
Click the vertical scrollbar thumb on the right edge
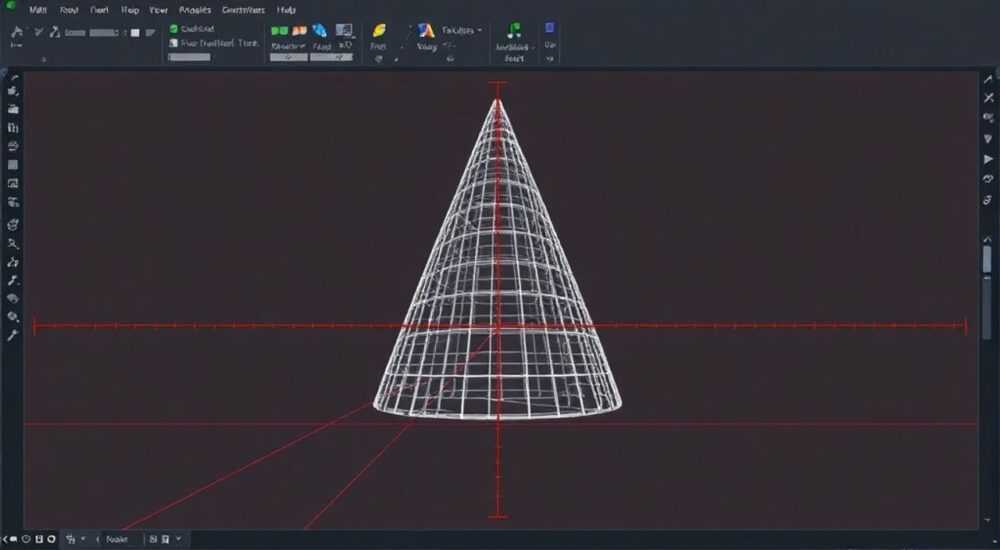(x=987, y=260)
